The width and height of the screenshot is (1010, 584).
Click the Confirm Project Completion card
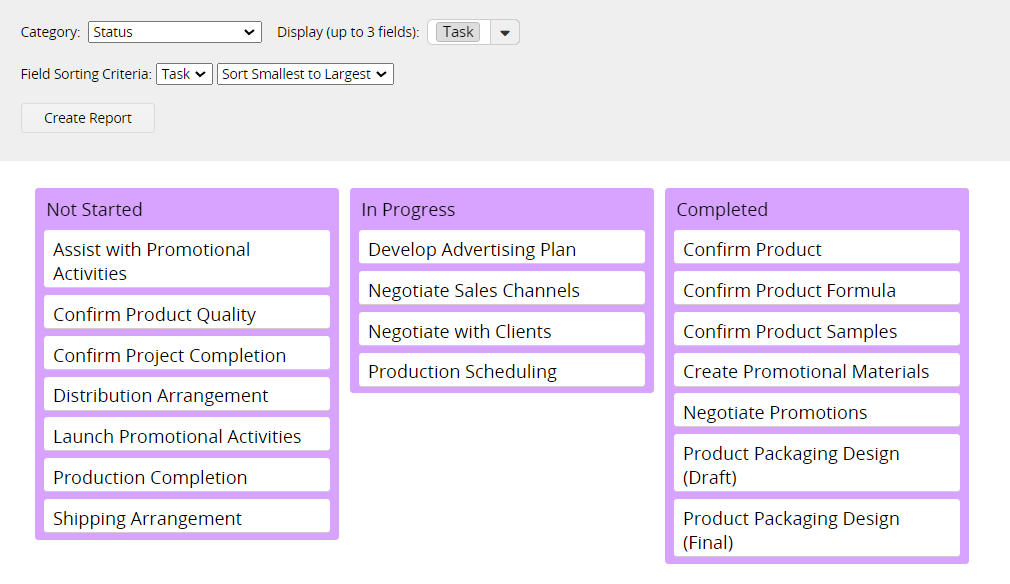coord(187,355)
